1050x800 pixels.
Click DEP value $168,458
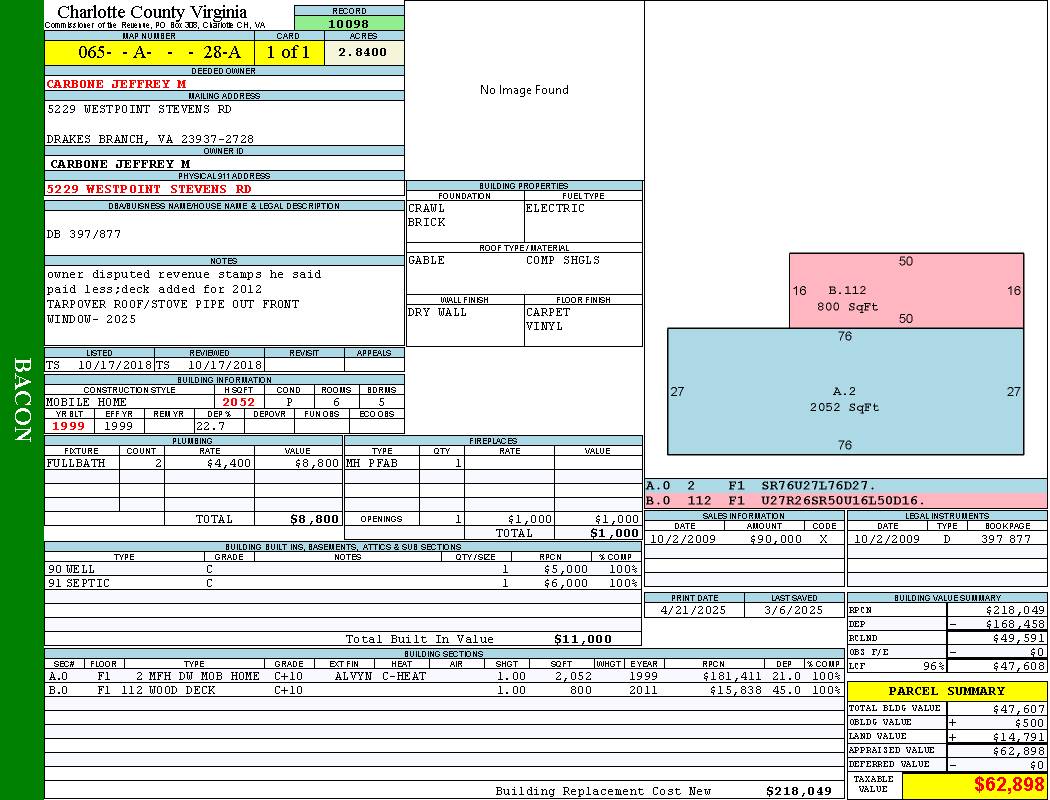point(1015,624)
